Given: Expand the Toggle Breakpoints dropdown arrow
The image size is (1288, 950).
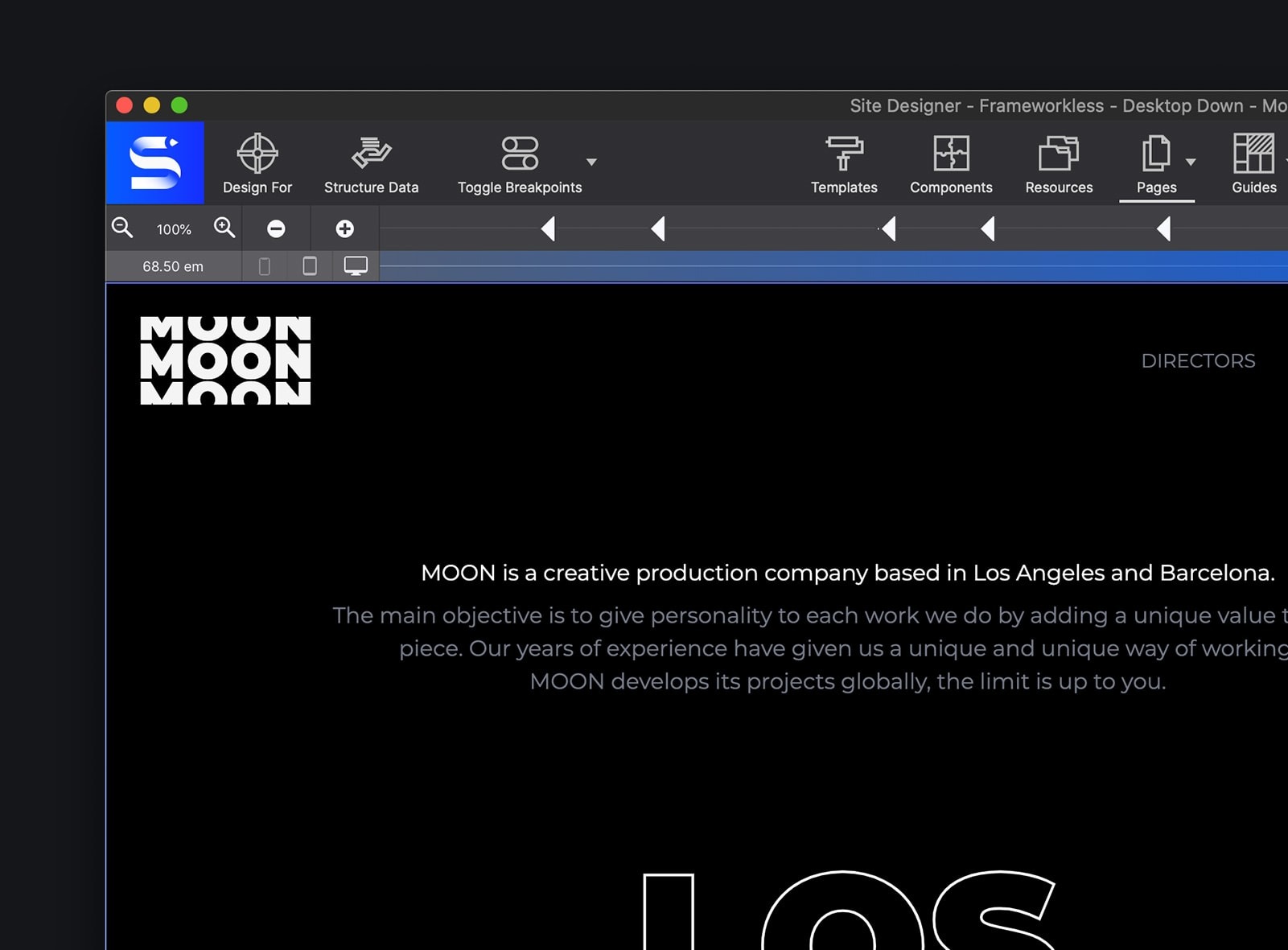Looking at the screenshot, I should click(591, 162).
